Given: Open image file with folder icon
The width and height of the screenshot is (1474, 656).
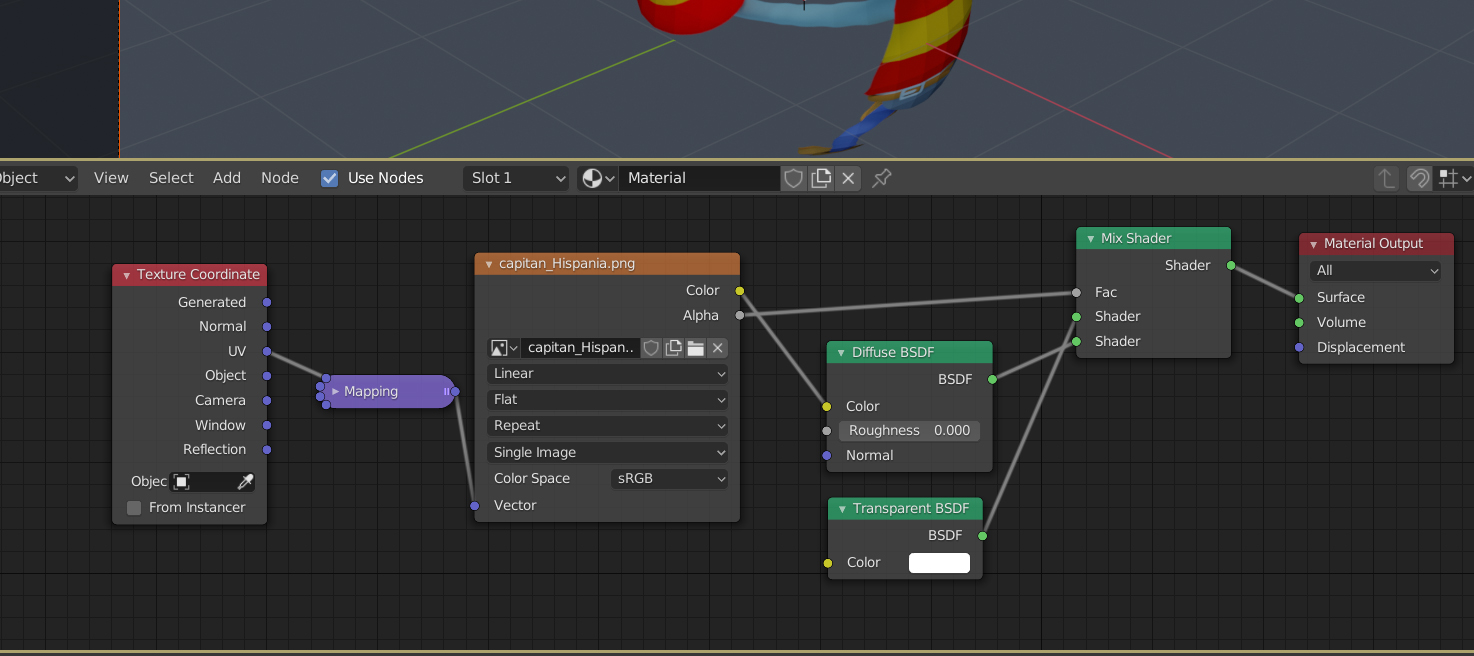Looking at the screenshot, I should click(695, 348).
